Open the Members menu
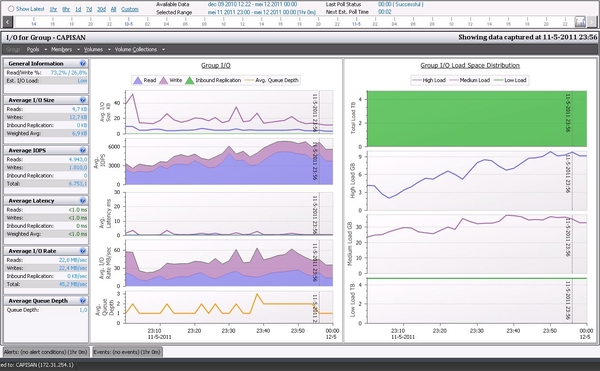The image size is (600, 371). [x=61, y=49]
